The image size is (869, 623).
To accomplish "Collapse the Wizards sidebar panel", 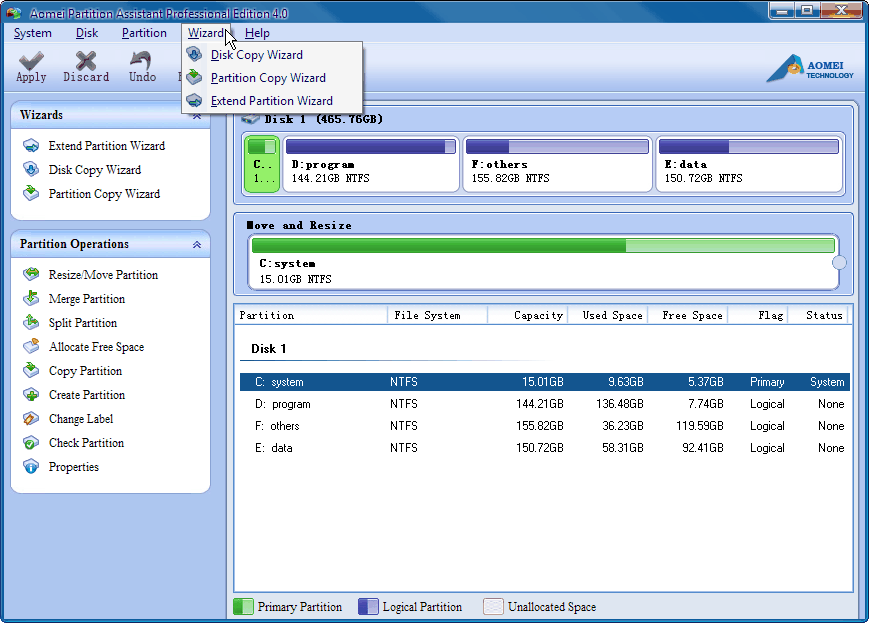I will (x=196, y=117).
